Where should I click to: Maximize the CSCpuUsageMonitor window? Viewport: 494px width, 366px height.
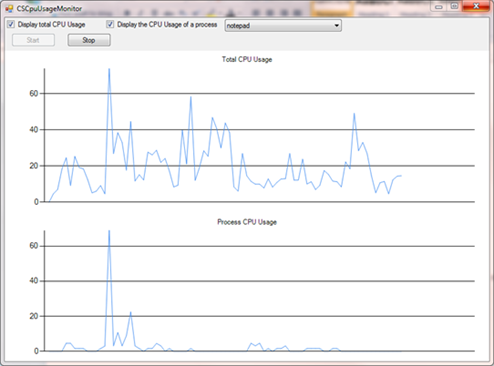(454, 6)
